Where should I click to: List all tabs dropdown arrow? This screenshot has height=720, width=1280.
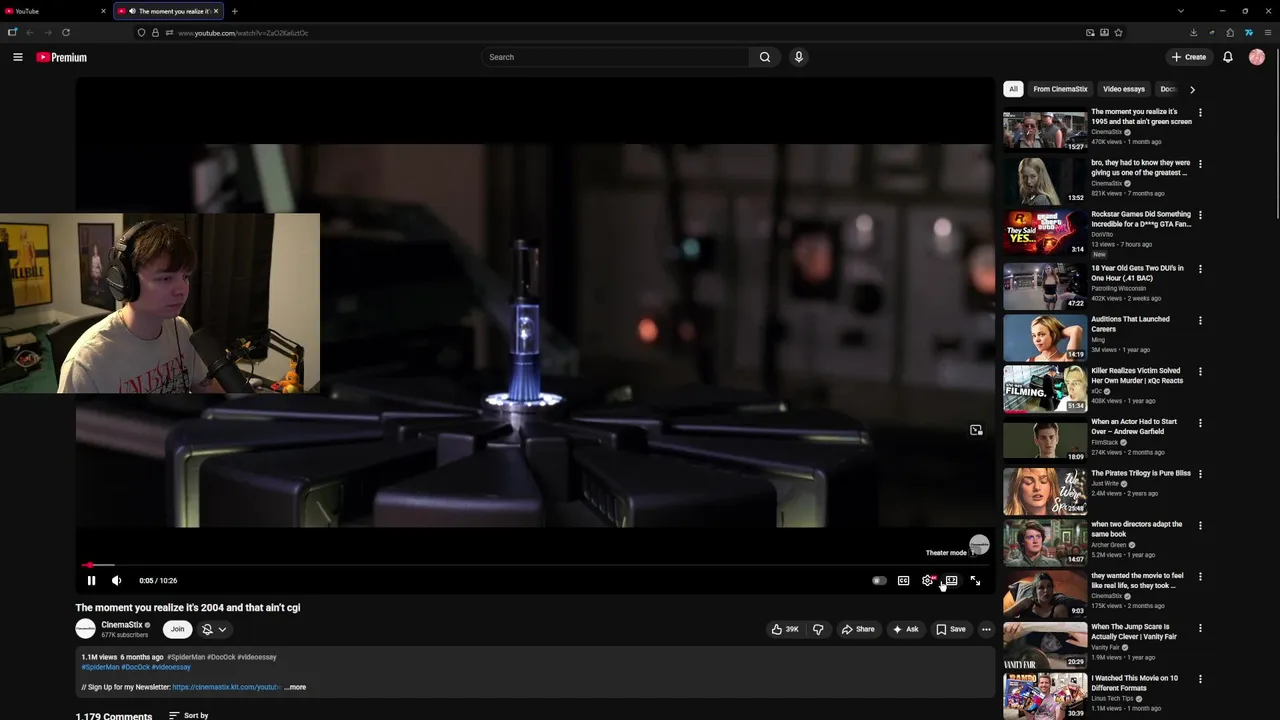coord(1181,11)
